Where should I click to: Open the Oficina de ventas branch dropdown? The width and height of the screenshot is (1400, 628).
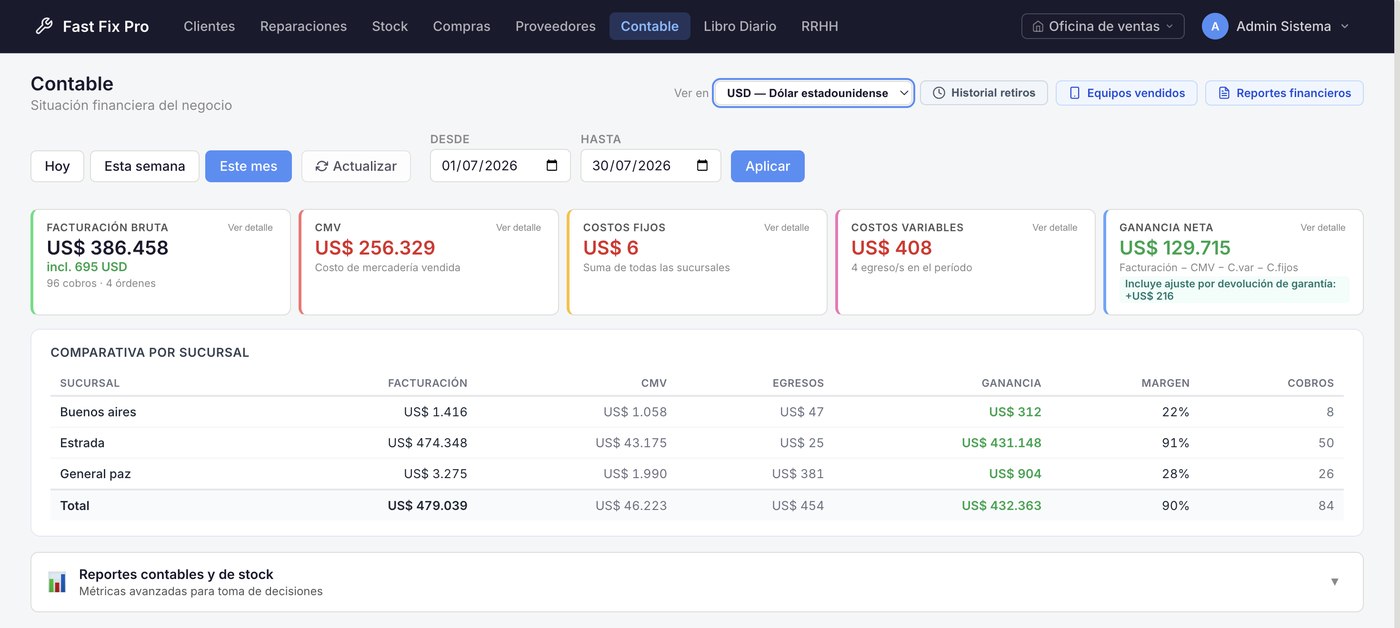(x=1102, y=26)
